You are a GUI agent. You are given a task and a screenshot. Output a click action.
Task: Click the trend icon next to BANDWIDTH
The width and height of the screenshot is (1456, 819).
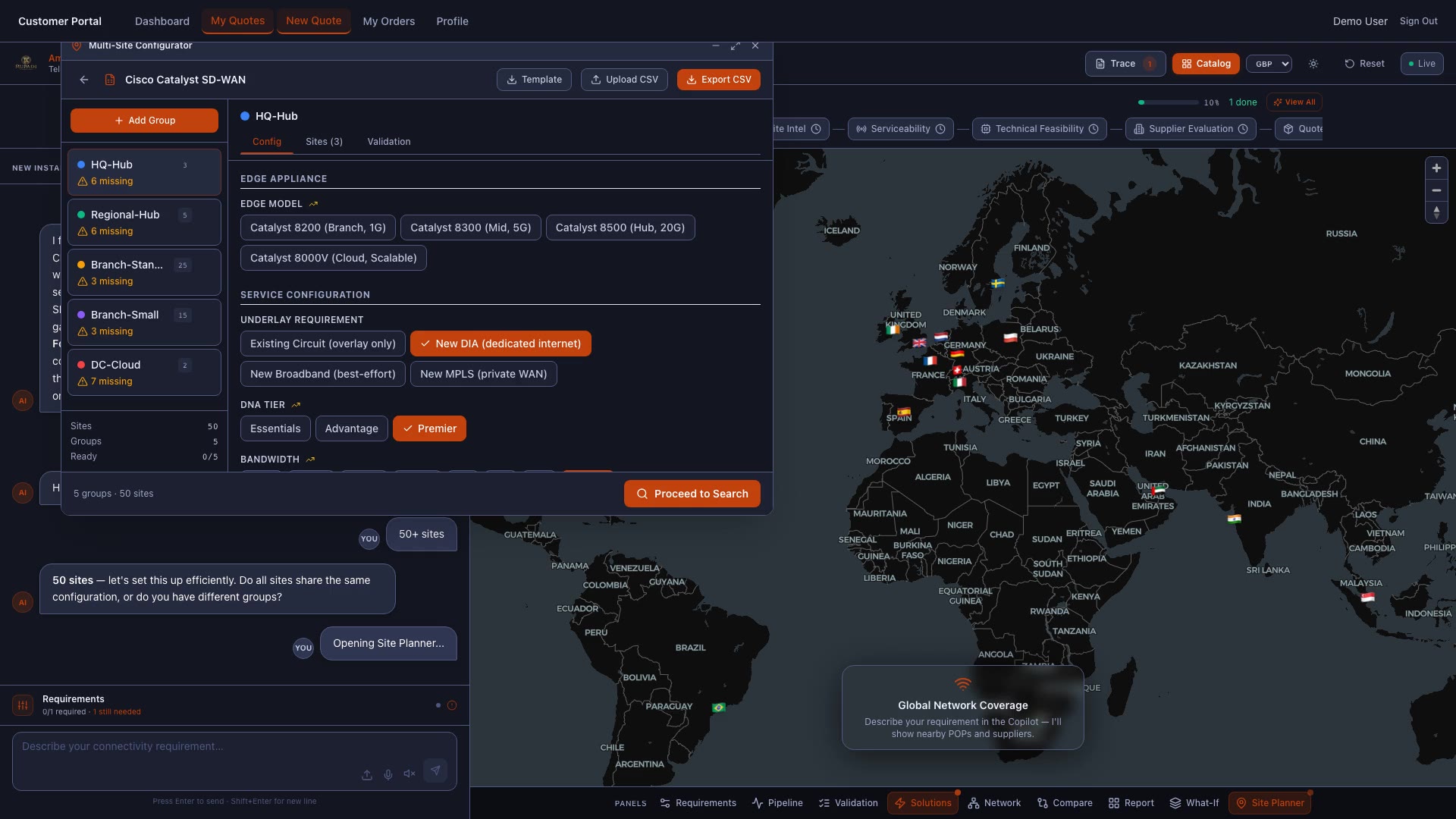tap(311, 460)
